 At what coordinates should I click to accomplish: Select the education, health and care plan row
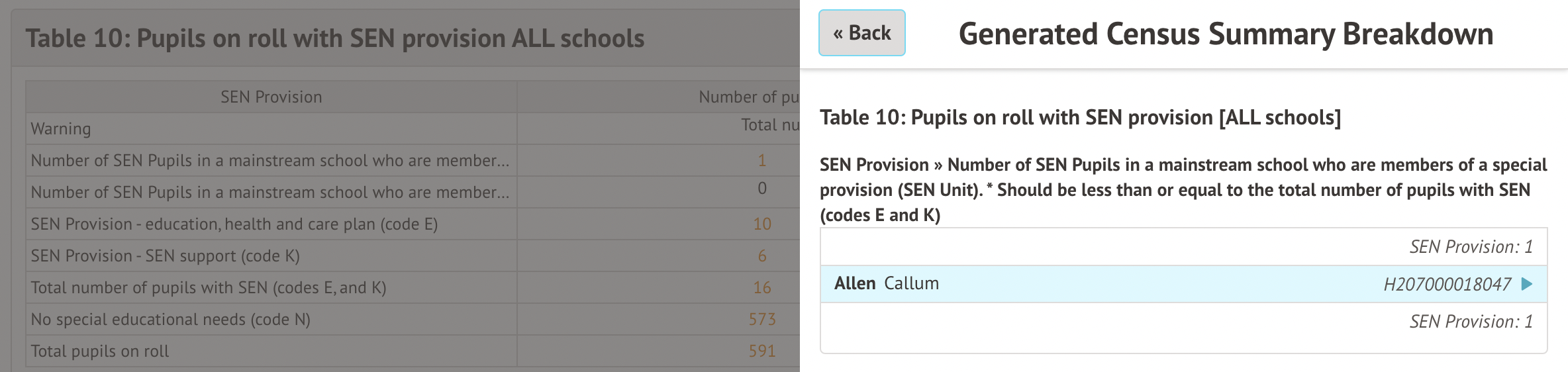[x=234, y=224]
